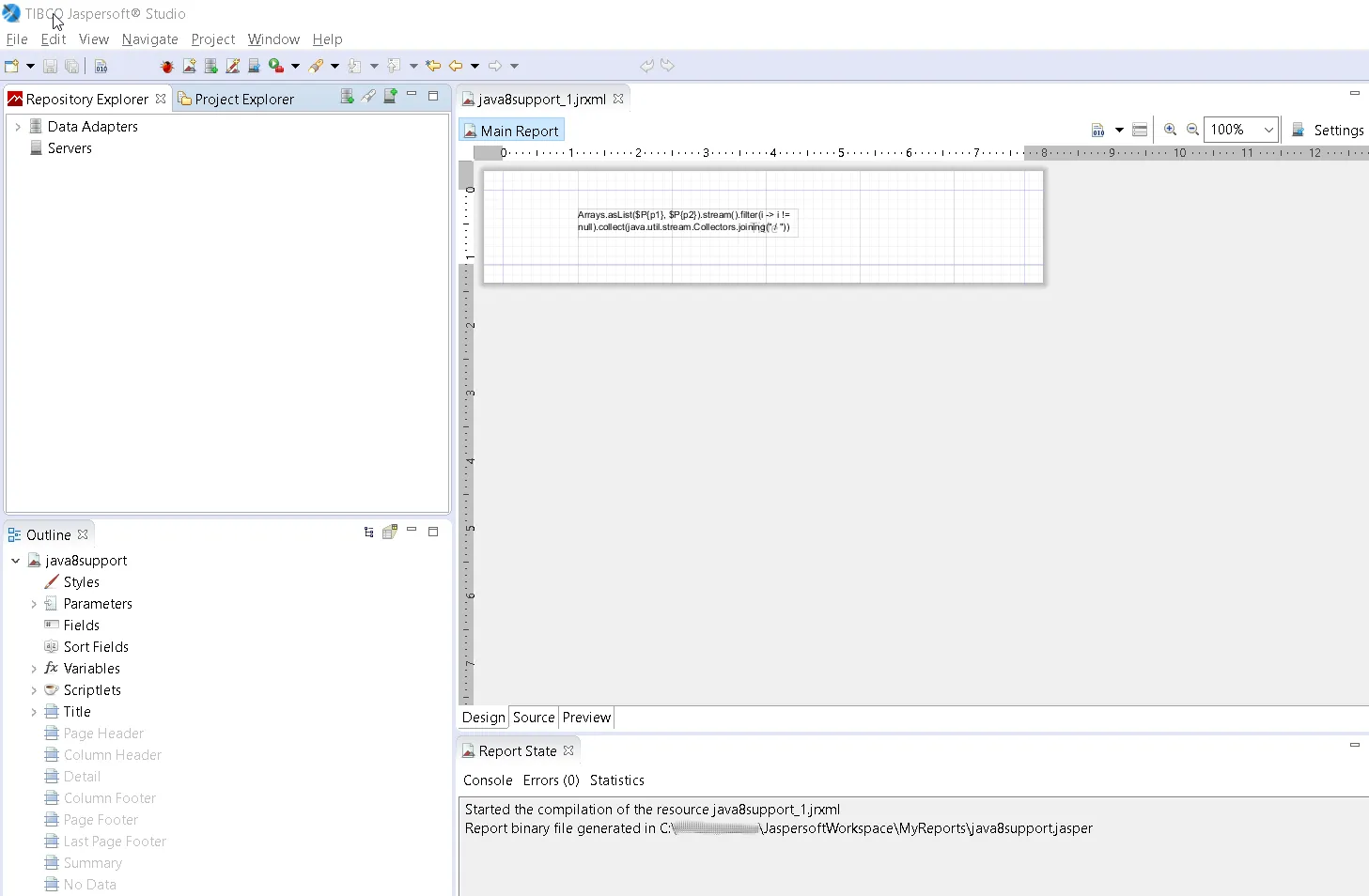This screenshot has height=896, width=1369.
Task: Click the flashlight search icon in toolbar
Action: pyautogui.click(x=317, y=66)
